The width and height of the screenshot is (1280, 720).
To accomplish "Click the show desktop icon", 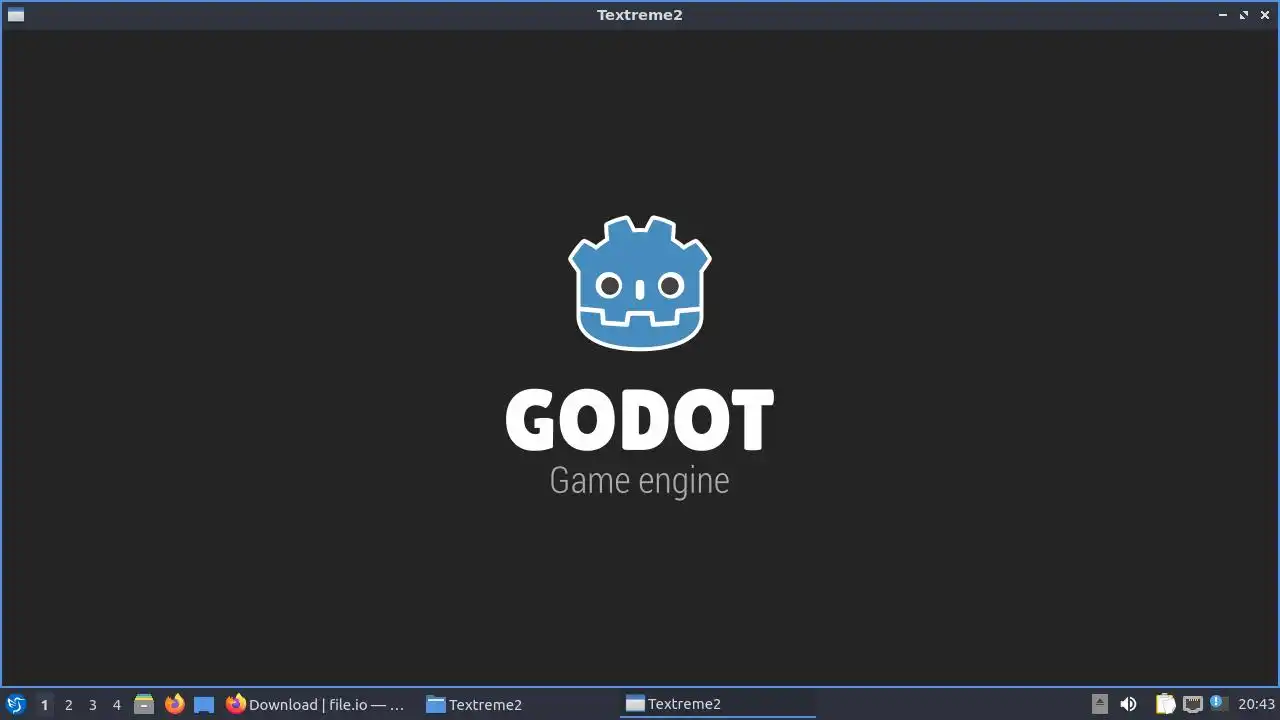I will (204, 704).
